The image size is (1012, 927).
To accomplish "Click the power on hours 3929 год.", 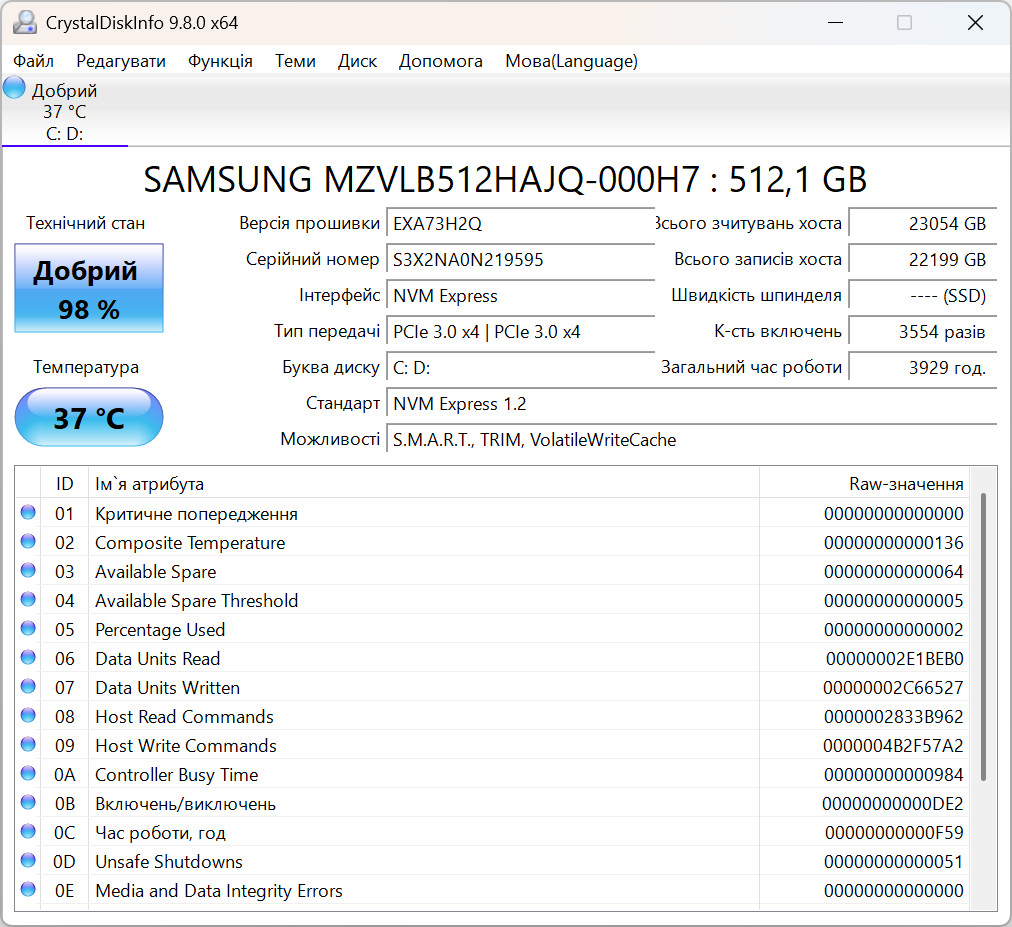I will pyautogui.click(x=923, y=368).
